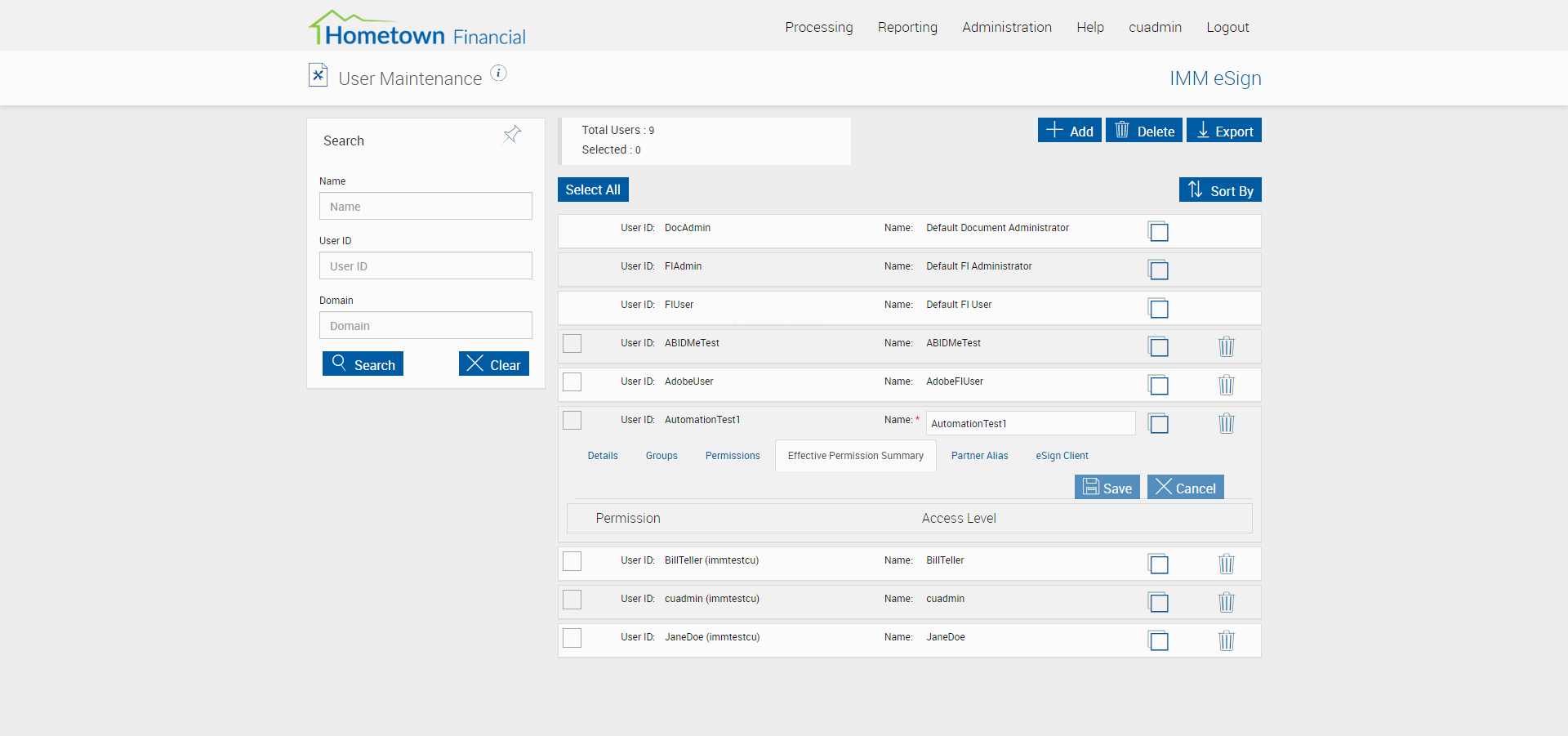Focus the User ID search field
The height and width of the screenshot is (736, 1568).
point(425,265)
